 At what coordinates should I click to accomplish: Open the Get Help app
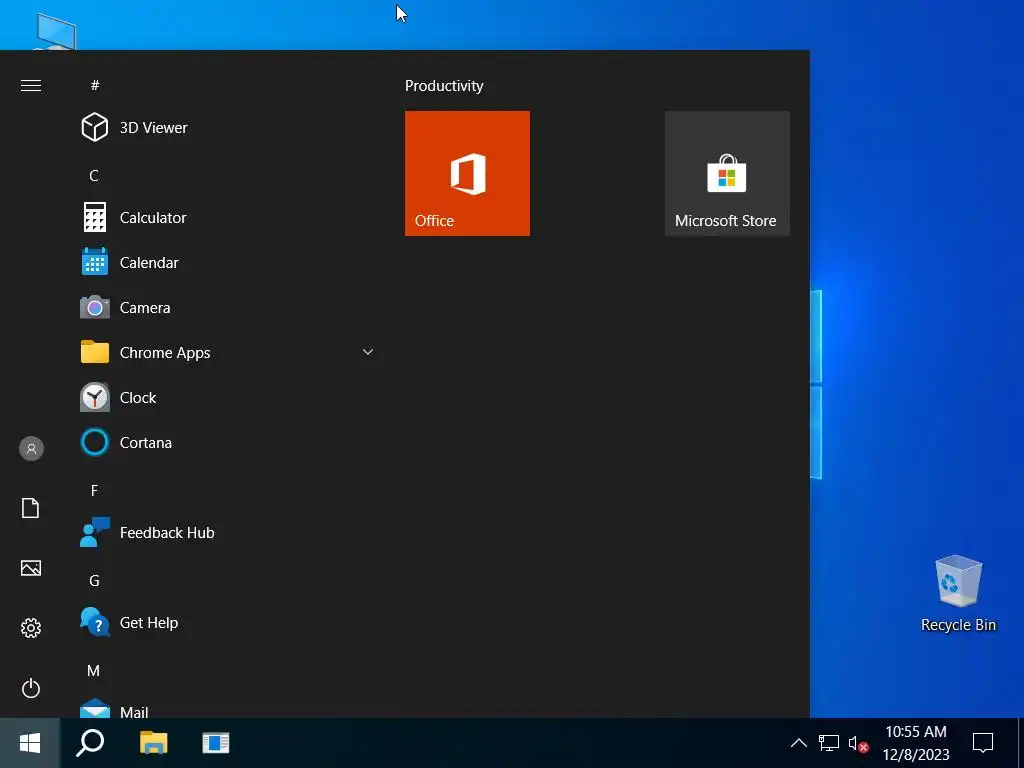(225, 623)
